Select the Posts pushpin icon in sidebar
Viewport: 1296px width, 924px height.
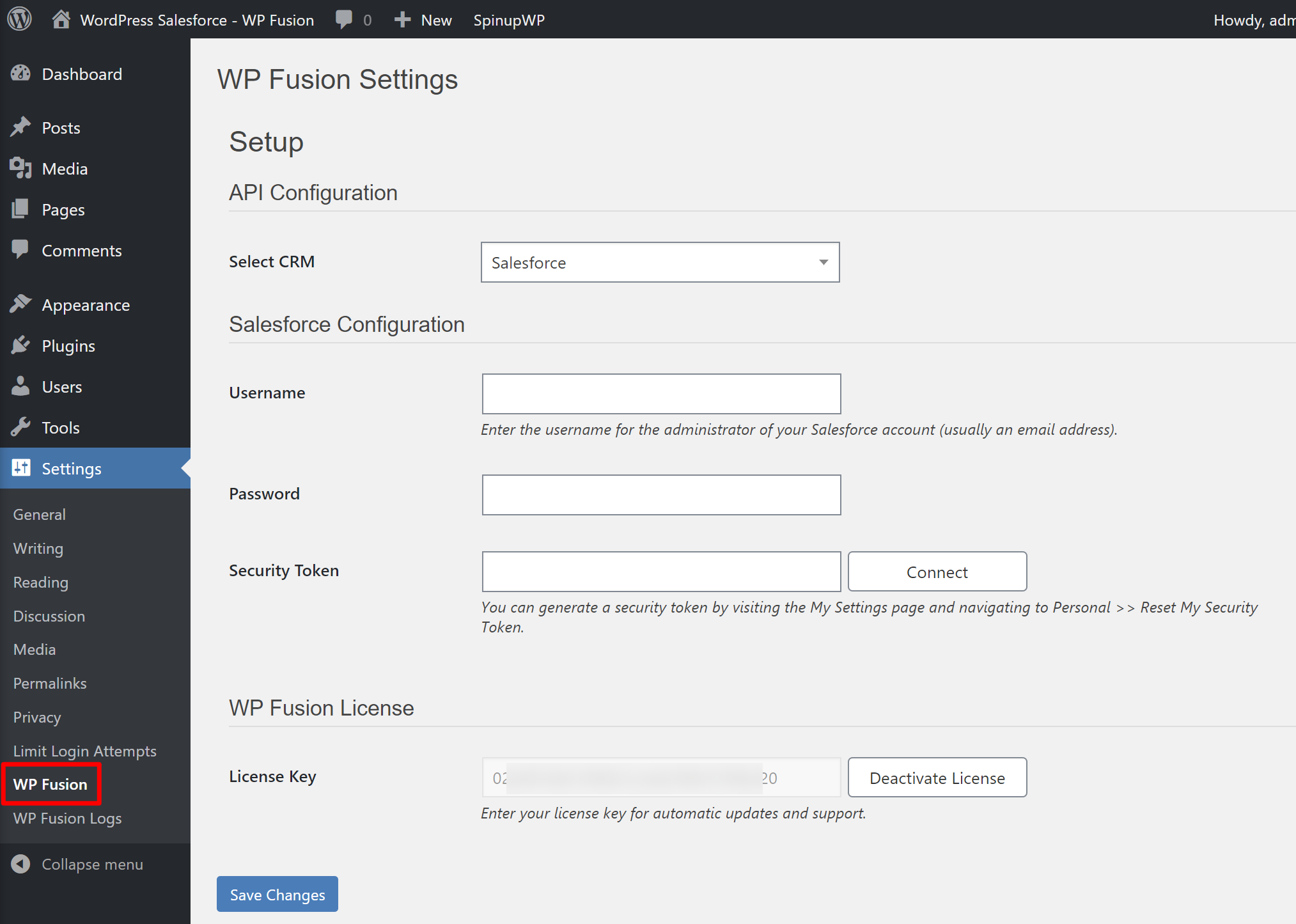21,127
